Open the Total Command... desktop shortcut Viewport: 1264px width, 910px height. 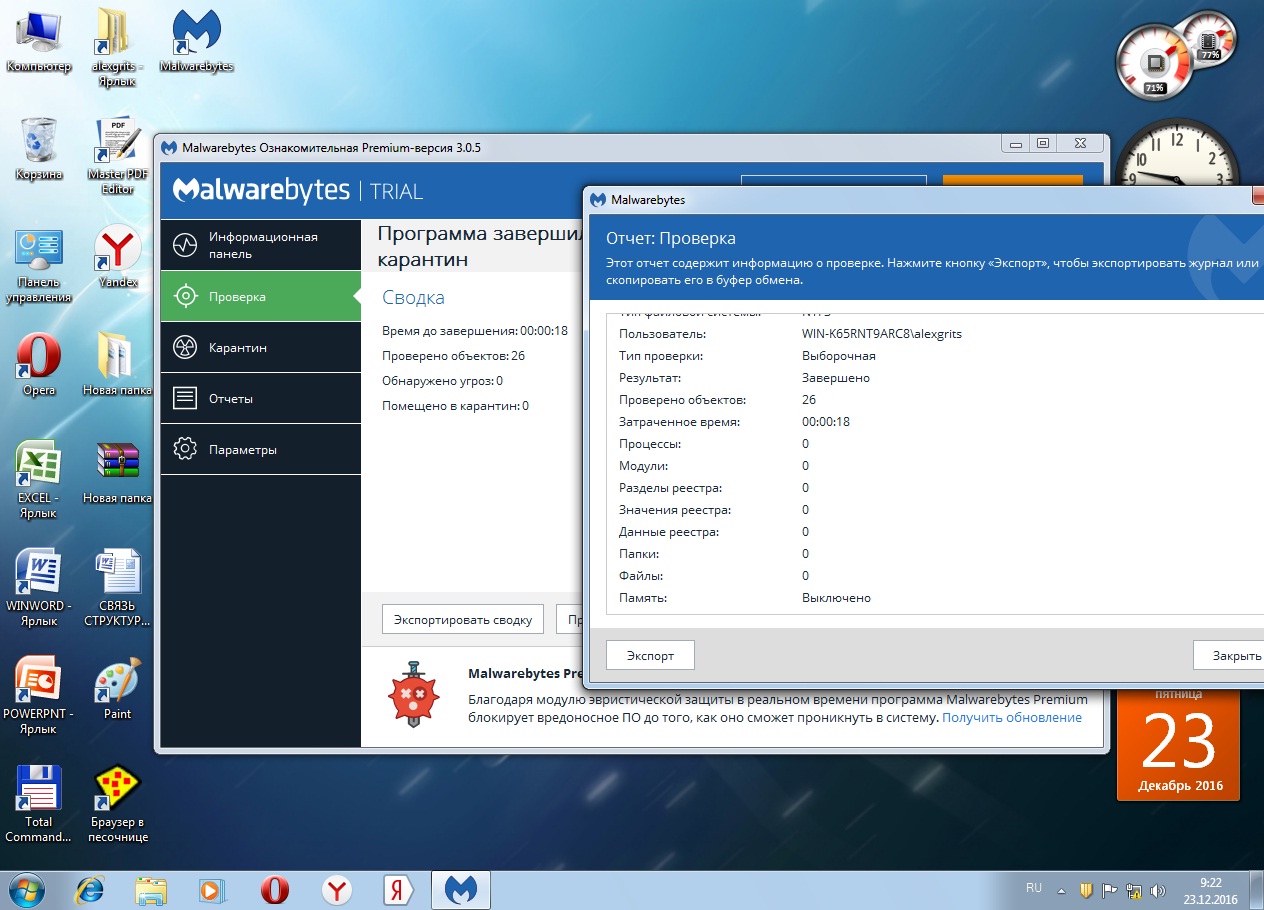tap(39, 804)
